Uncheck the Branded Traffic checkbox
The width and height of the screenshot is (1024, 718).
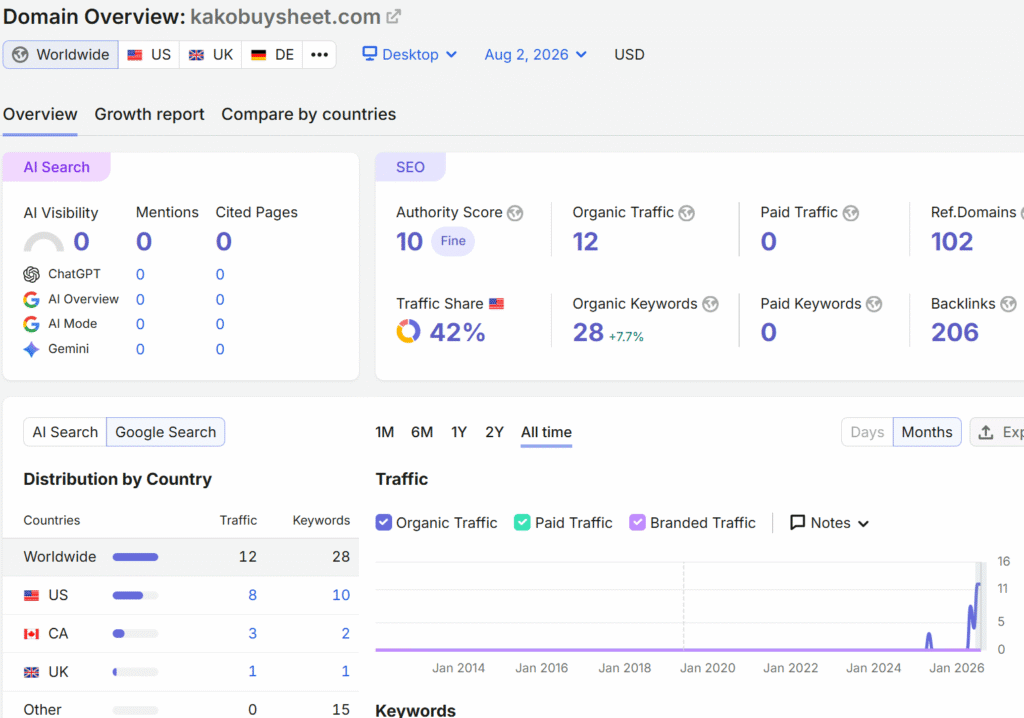(x=637, y=523)
